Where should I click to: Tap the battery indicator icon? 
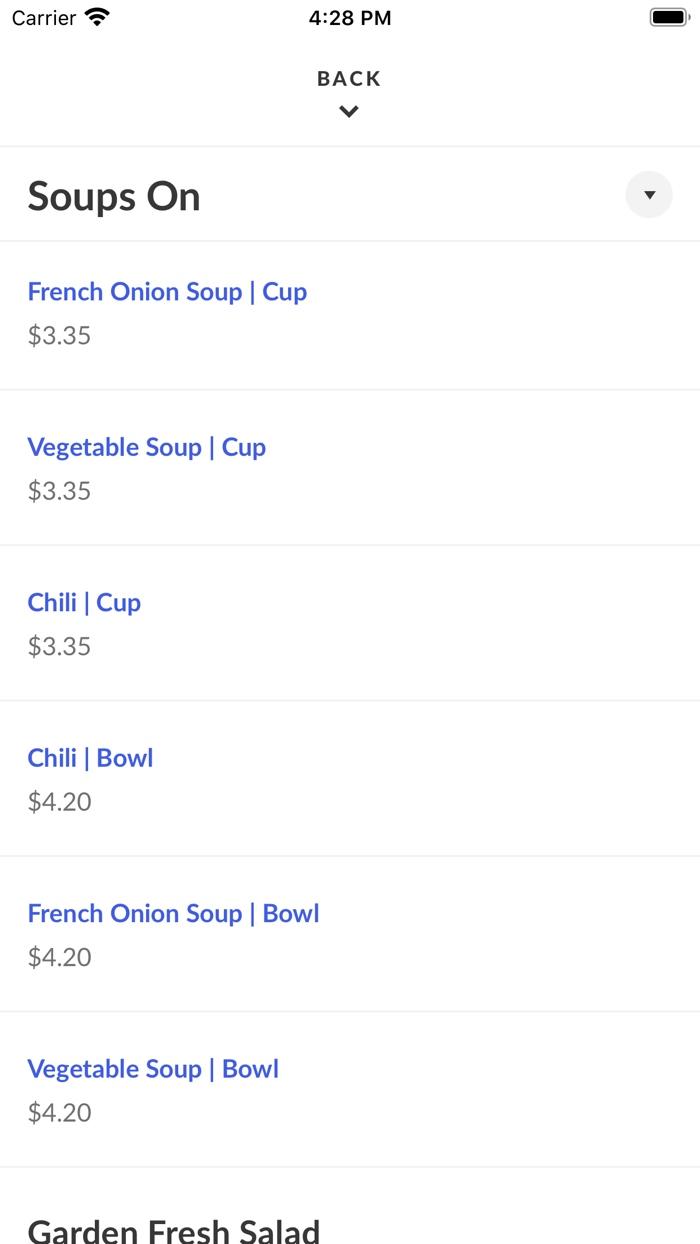click(x=669, y=18)
